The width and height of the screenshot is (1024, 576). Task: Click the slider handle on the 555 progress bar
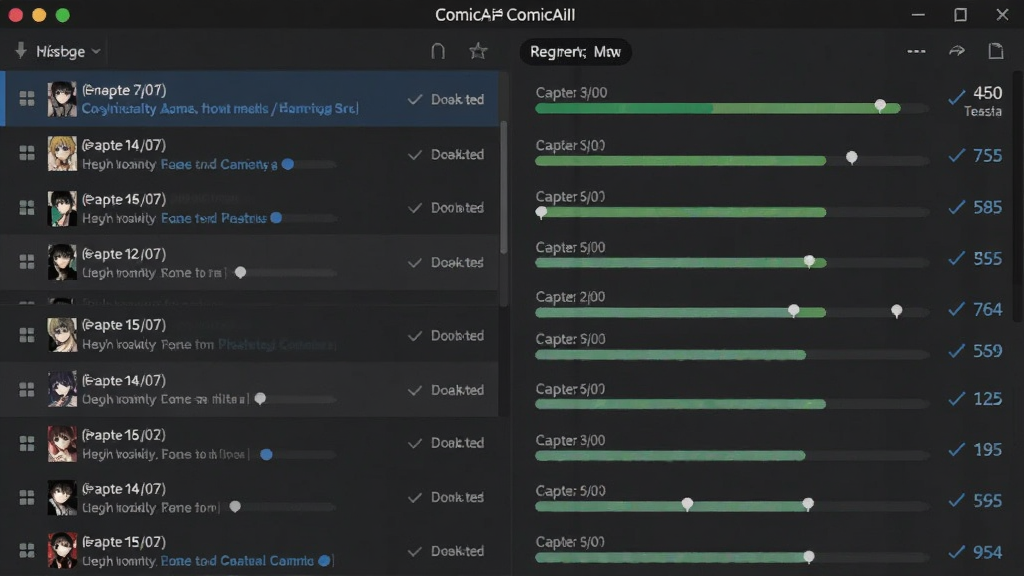point(809,261)
